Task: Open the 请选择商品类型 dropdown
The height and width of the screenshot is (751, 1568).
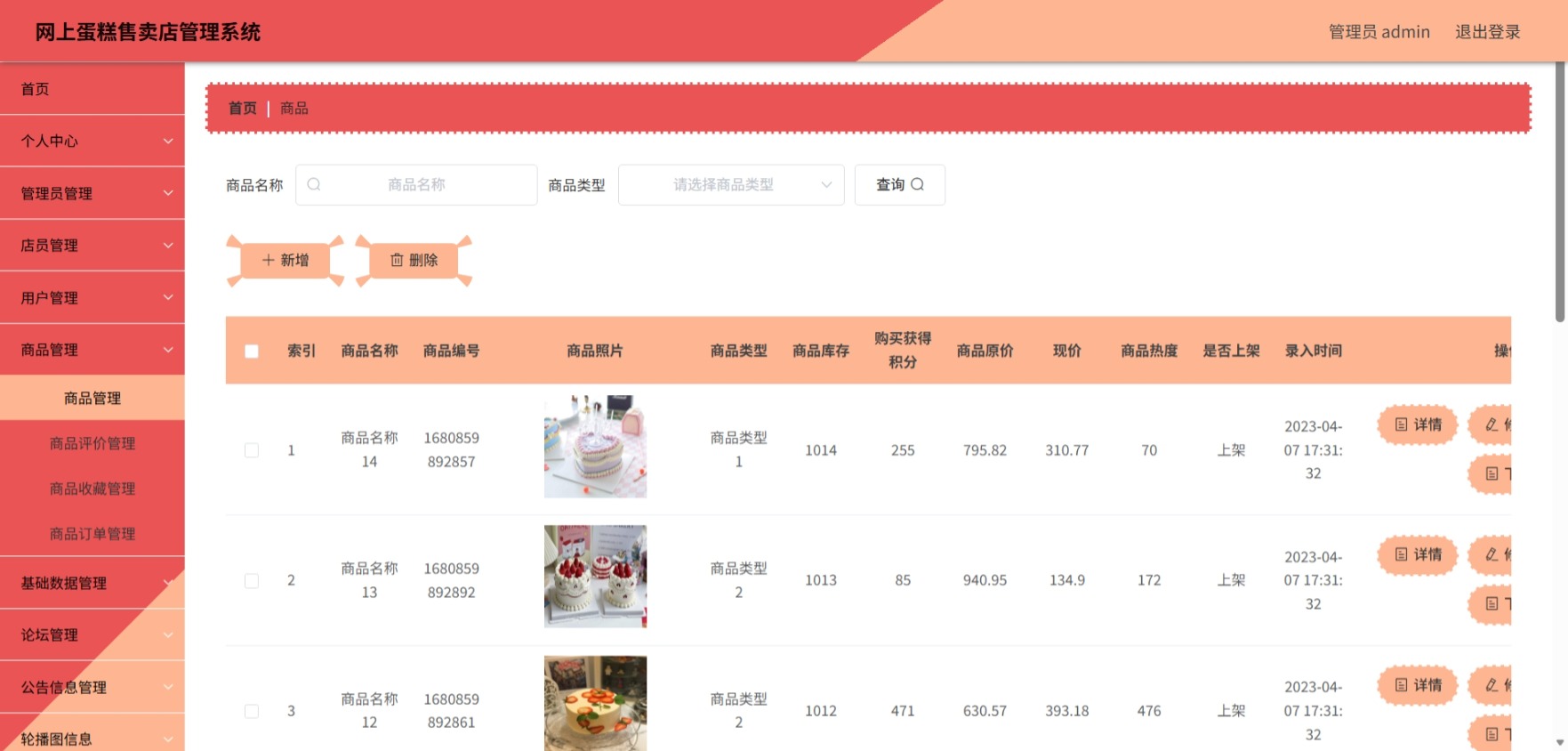Action: (x=731, y=184)
